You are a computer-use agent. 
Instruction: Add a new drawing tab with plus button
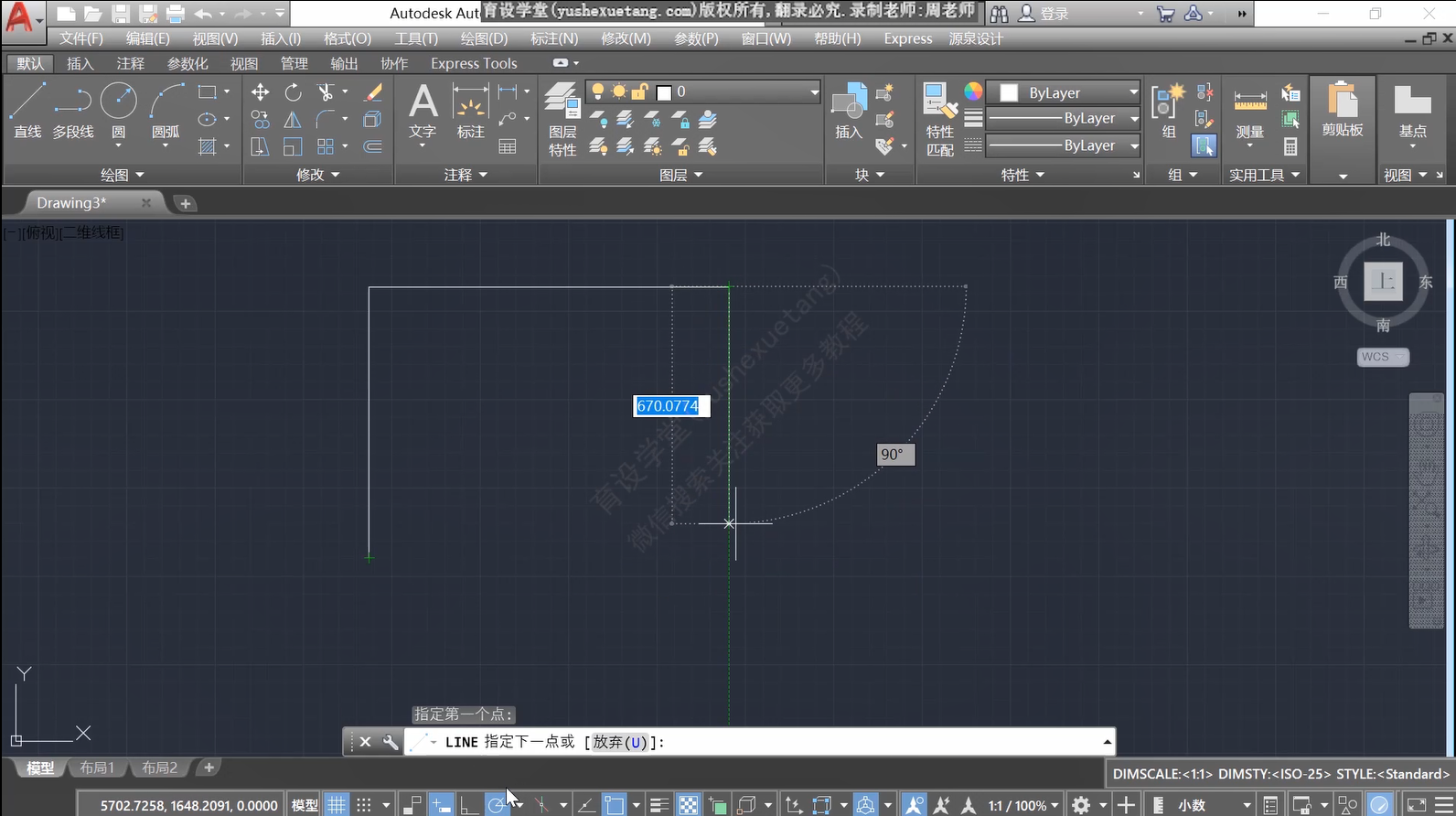186,203
